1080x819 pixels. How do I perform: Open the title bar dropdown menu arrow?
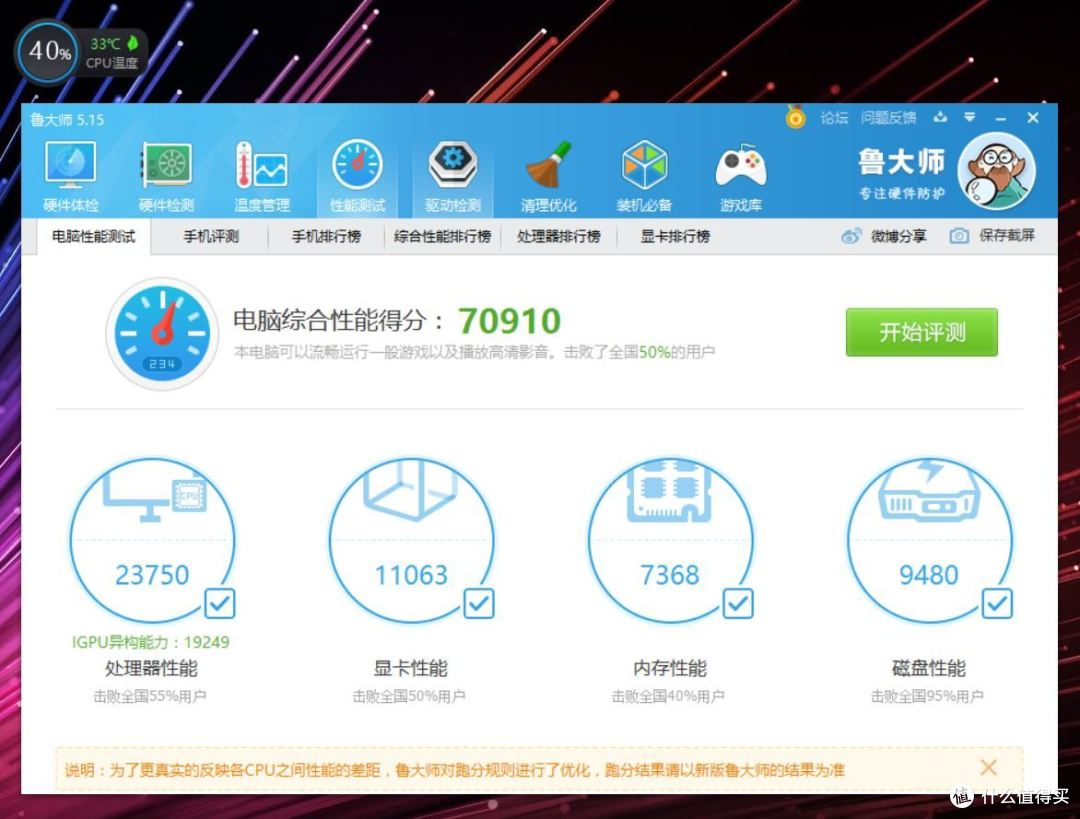970,118
